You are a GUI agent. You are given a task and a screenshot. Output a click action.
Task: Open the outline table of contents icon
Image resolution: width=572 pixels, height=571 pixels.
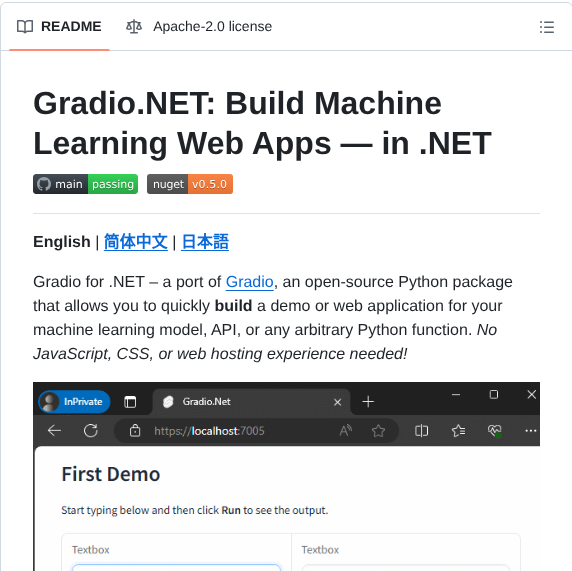(x=546, y=27)
